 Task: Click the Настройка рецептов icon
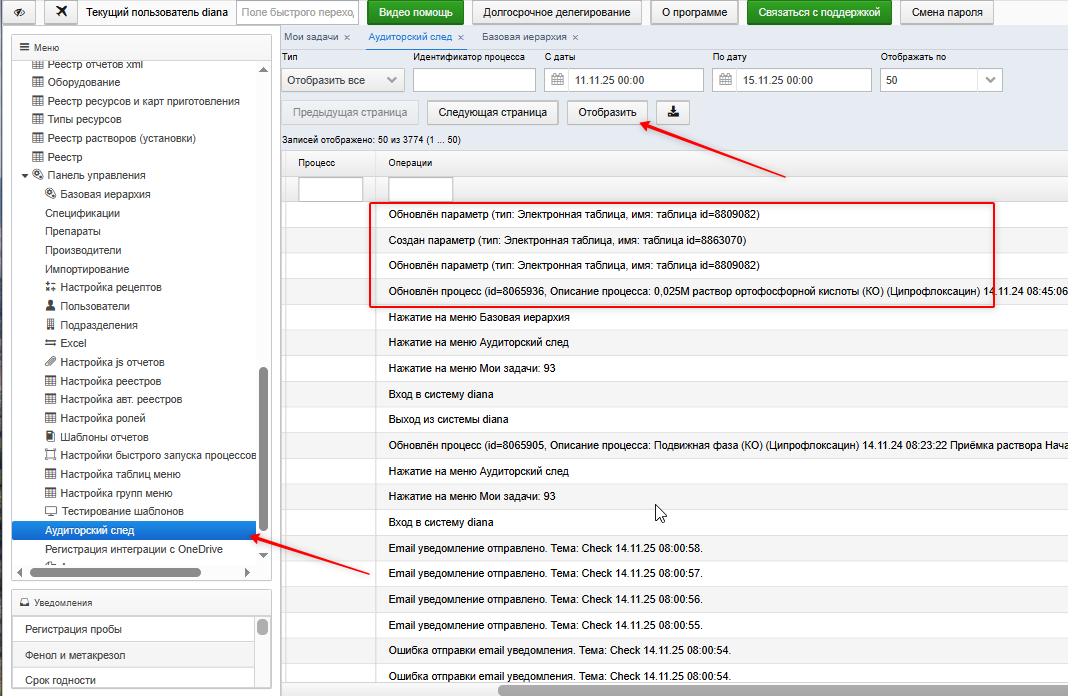pos(50,287)
